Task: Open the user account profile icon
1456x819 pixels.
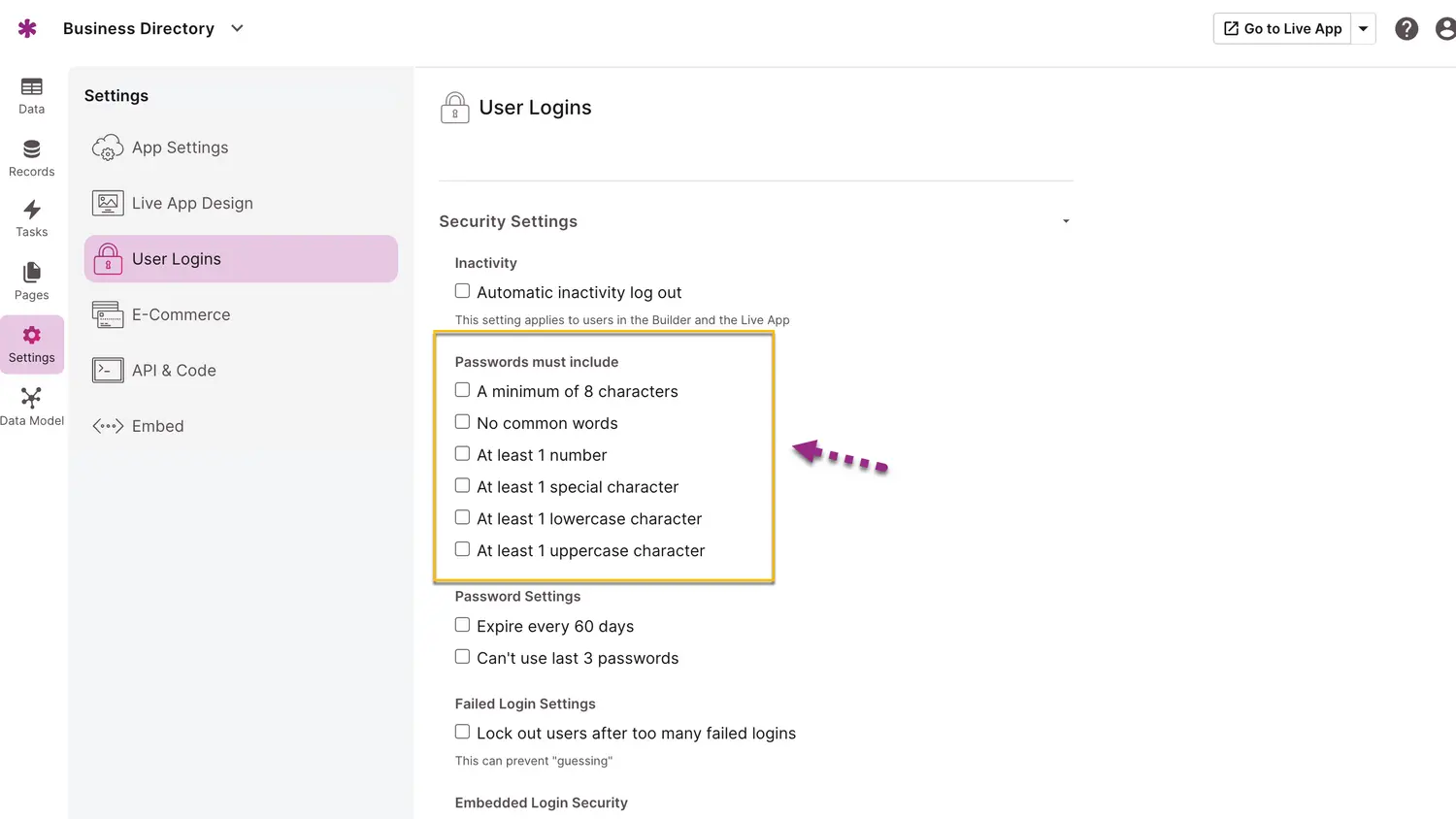Action: click(1445, 28)
